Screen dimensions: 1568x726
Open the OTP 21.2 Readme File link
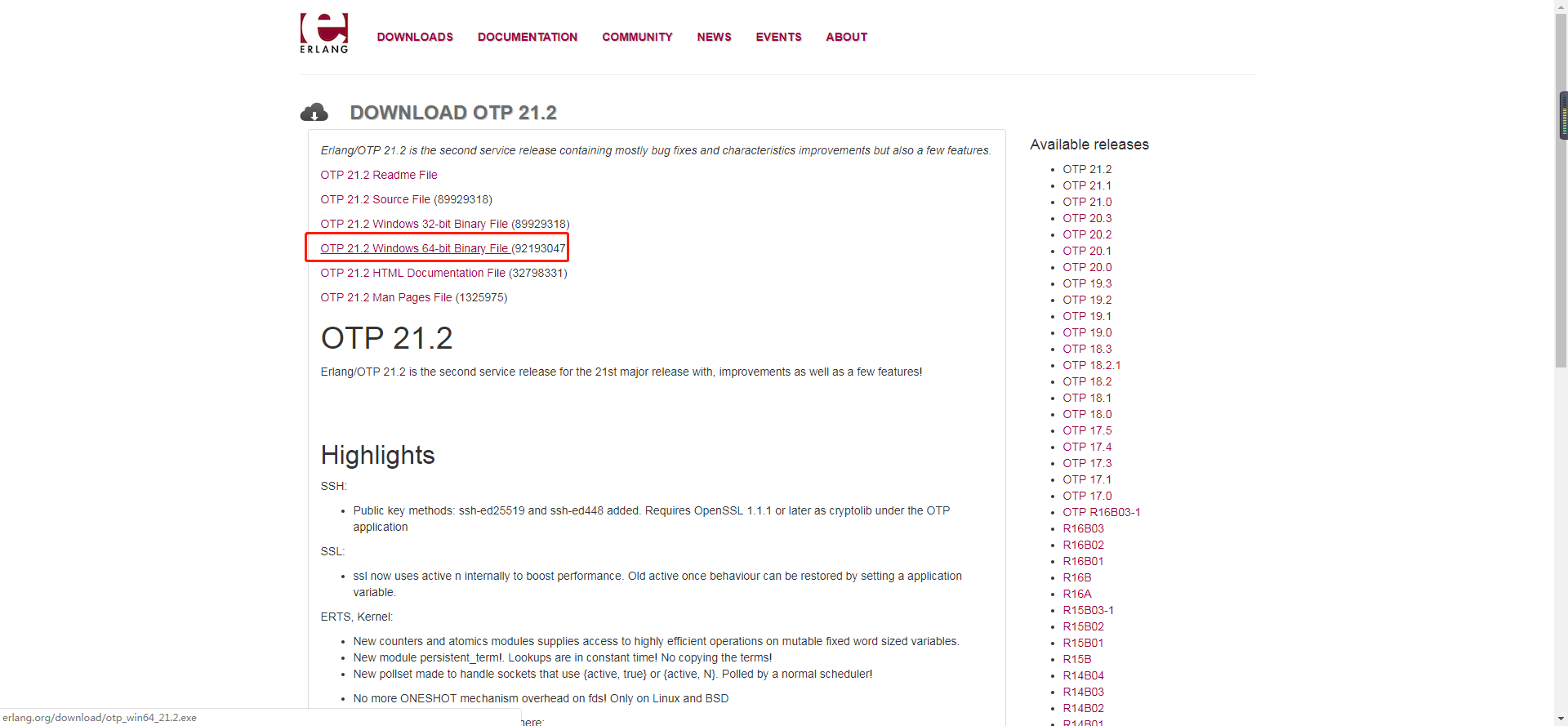coord(379,175)
